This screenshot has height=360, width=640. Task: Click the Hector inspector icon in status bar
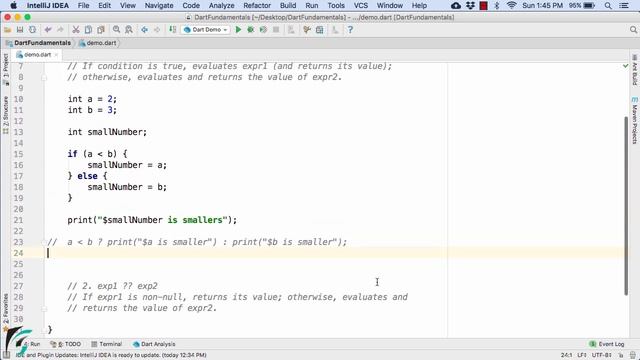pos(632,355)
